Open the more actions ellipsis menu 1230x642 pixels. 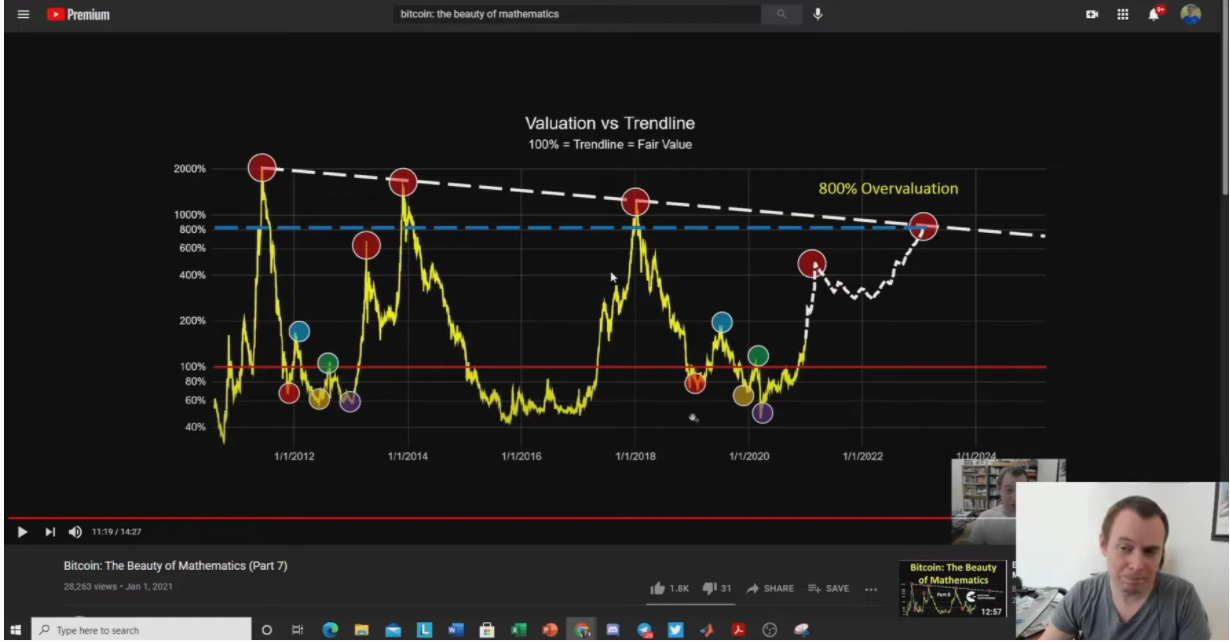pos(871,588)
